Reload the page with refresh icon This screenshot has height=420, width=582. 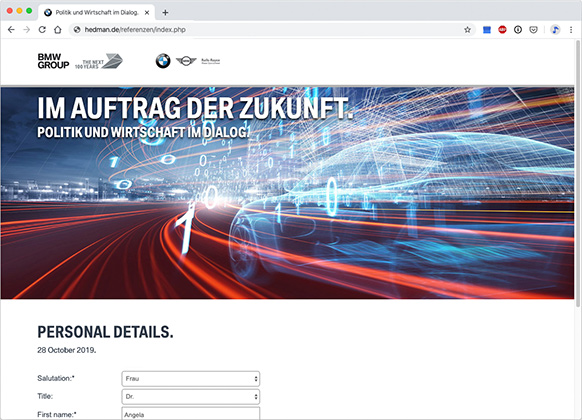[42, 30]
